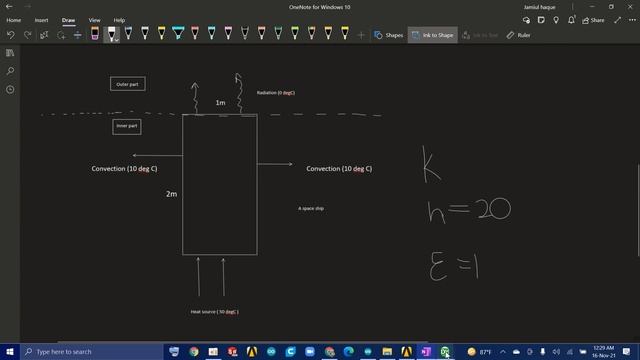The width and height of the screenshot is (640, 360).
Task: Select the dark green pen
Action: [x=278, y=33]
